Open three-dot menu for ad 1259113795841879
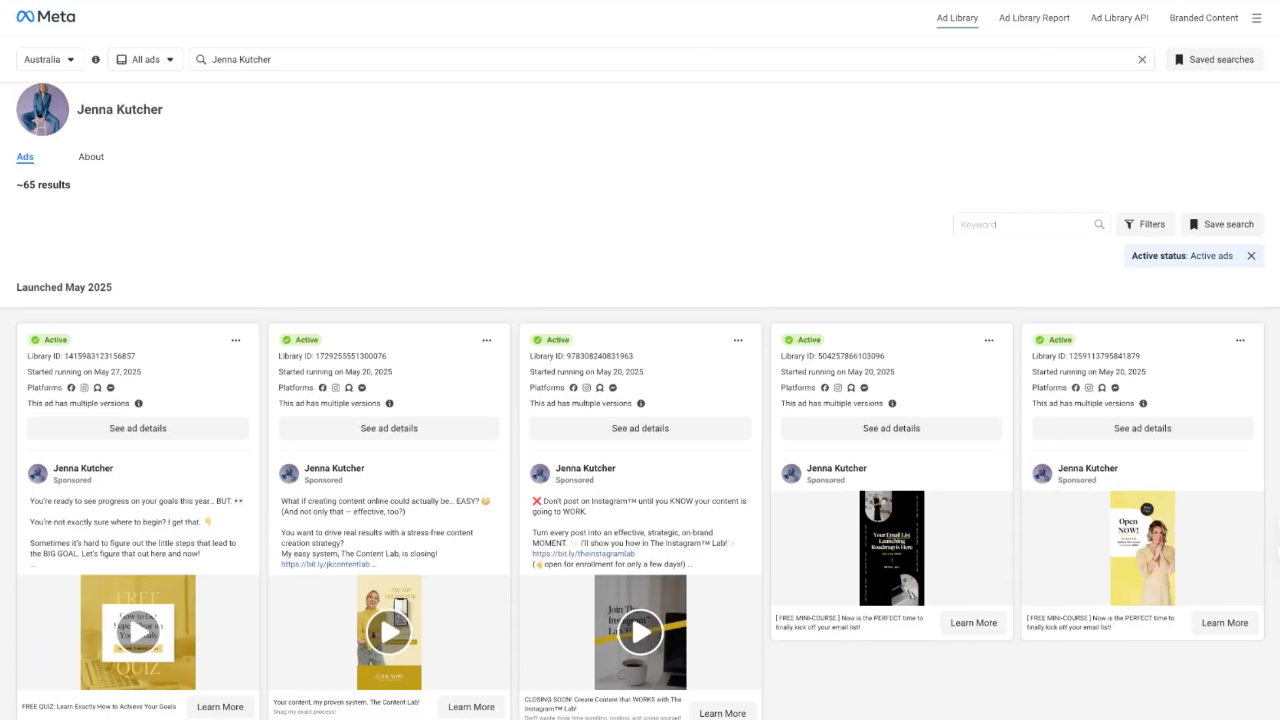 1240,340
